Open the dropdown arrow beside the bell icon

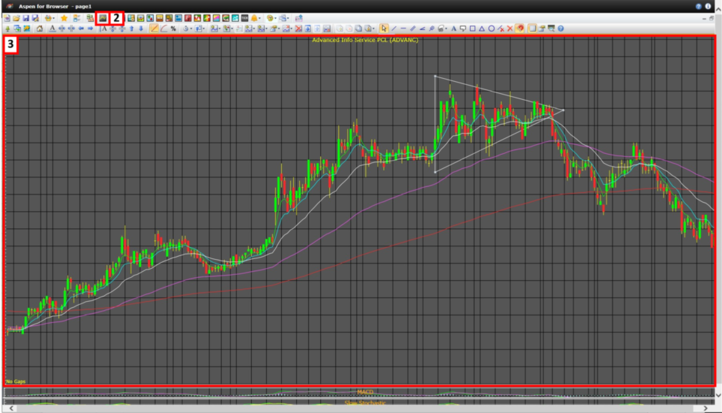pyautogui.click(x=261, y=18)
